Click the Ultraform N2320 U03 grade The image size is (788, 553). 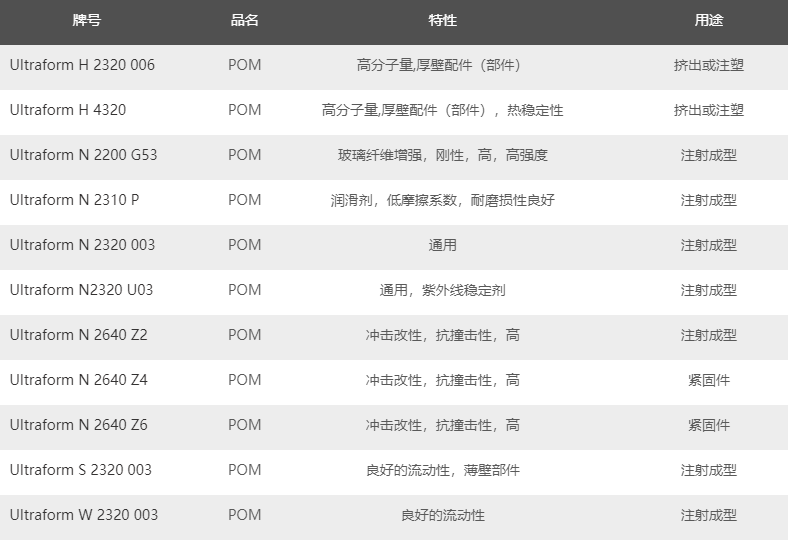(81, 290)
